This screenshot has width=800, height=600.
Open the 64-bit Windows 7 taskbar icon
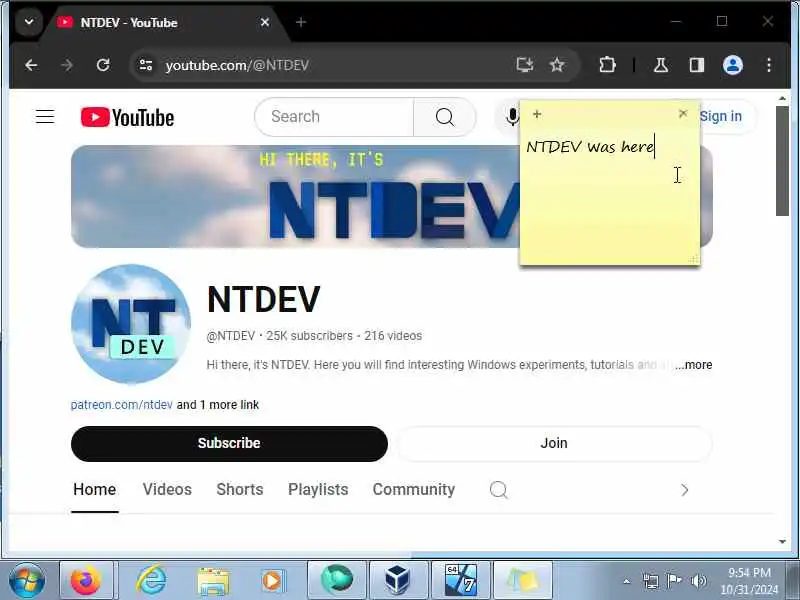[x=461, y=580]
